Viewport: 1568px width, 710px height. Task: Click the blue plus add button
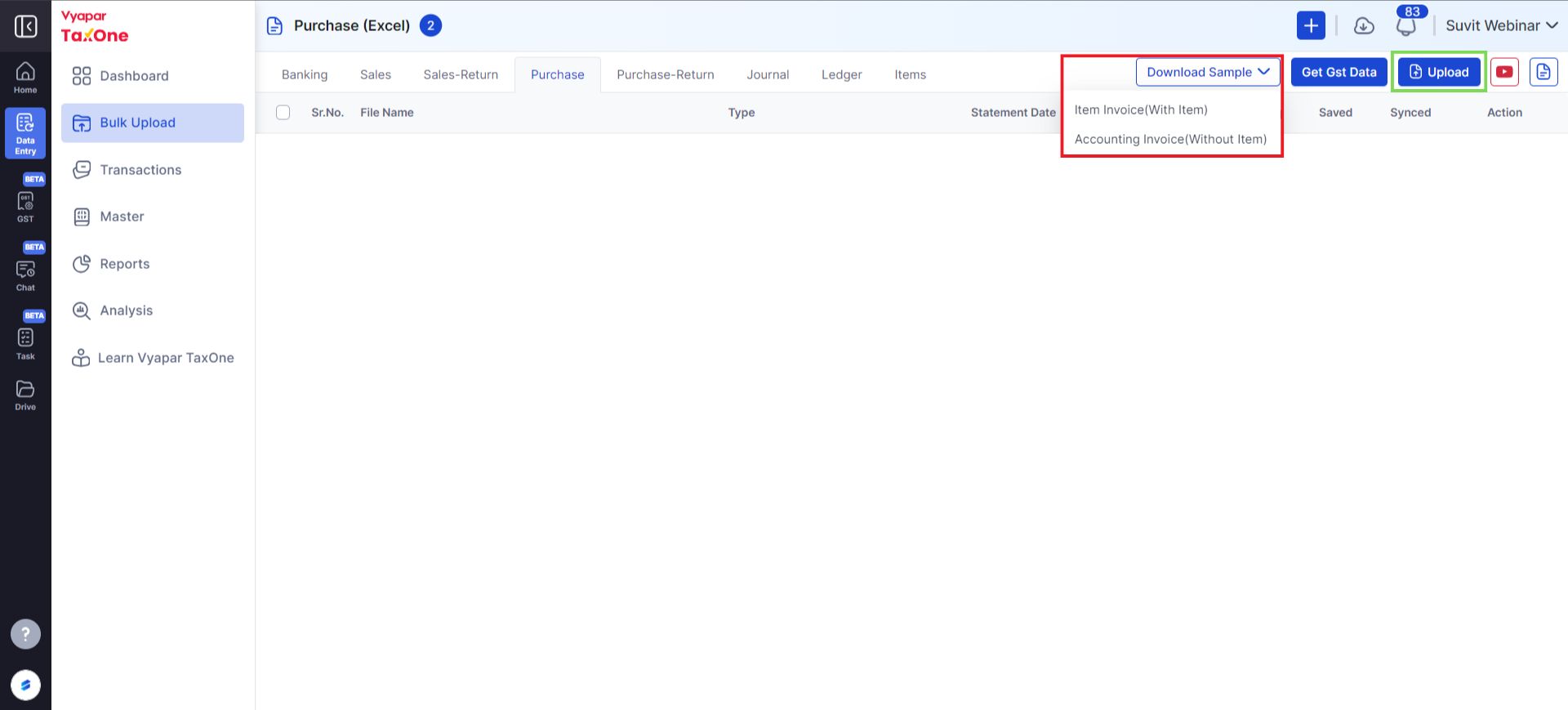tap(1311, 25)
